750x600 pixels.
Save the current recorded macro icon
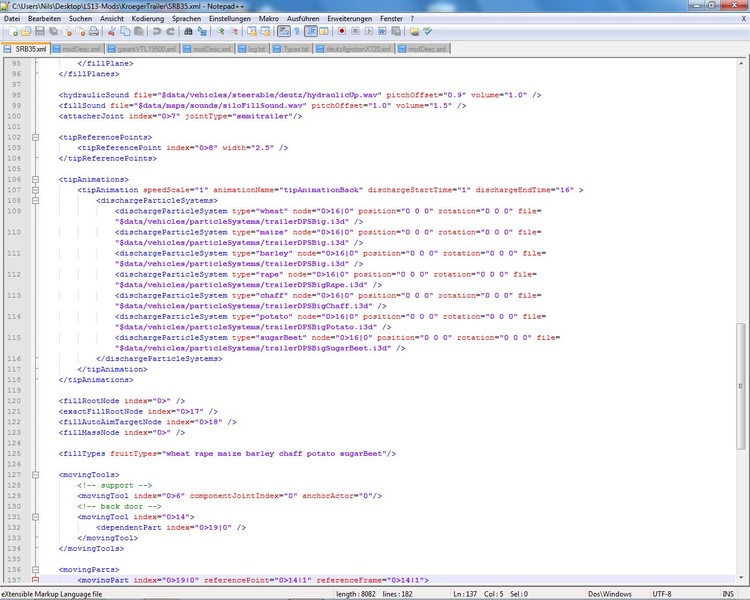click(396, 32)
